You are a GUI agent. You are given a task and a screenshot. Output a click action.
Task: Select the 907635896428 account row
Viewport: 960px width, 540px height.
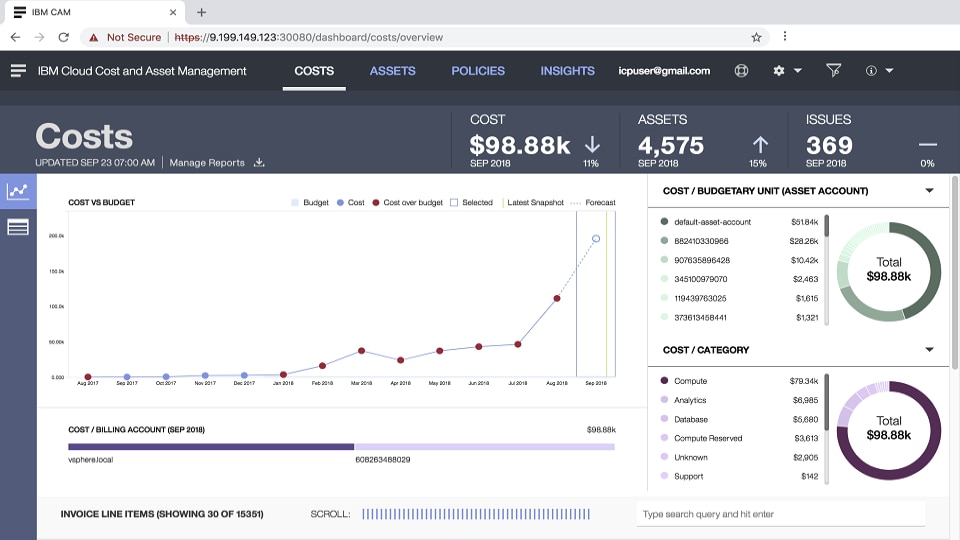click(x=740, y=260)
